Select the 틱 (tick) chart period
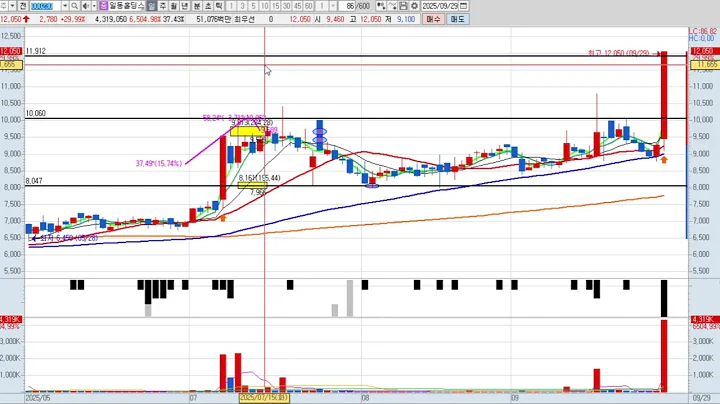Screen dimensions: 720x404 pos(219,6)
